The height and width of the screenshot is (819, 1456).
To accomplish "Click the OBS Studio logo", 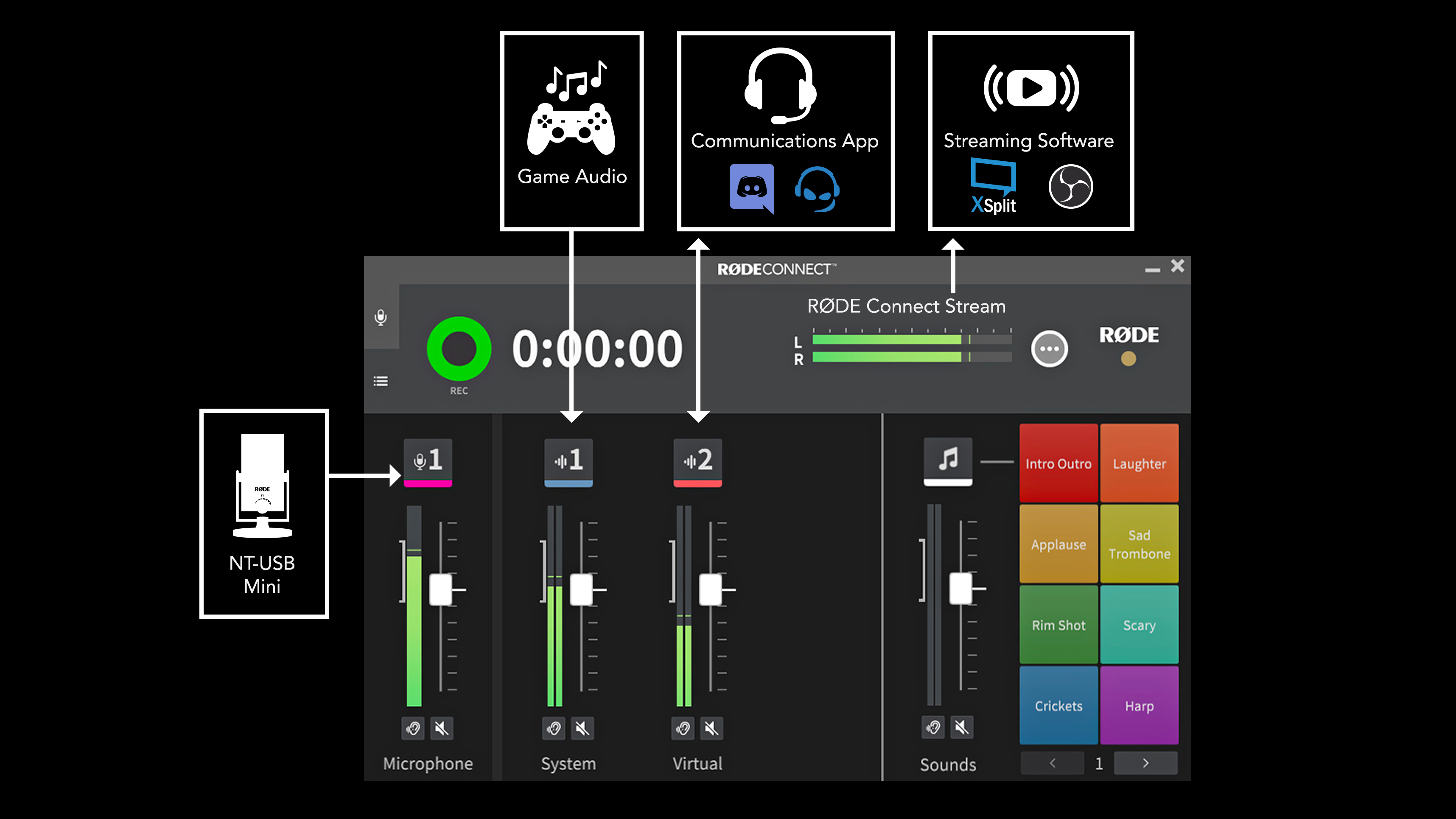I will (1070, 187).
